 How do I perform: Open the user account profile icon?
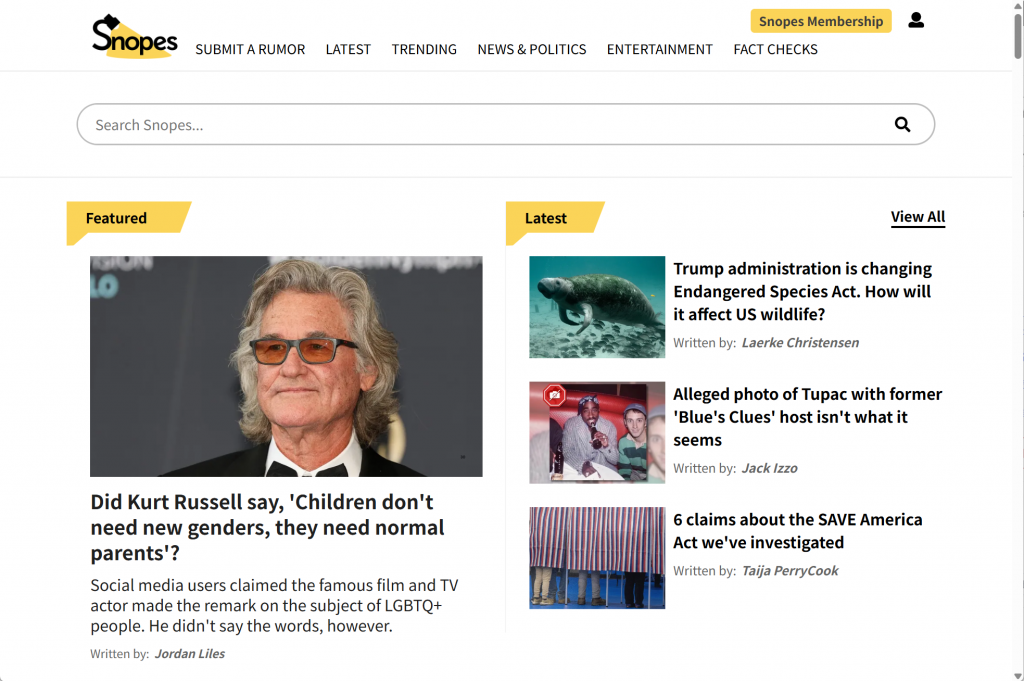[x=916, y=20]
